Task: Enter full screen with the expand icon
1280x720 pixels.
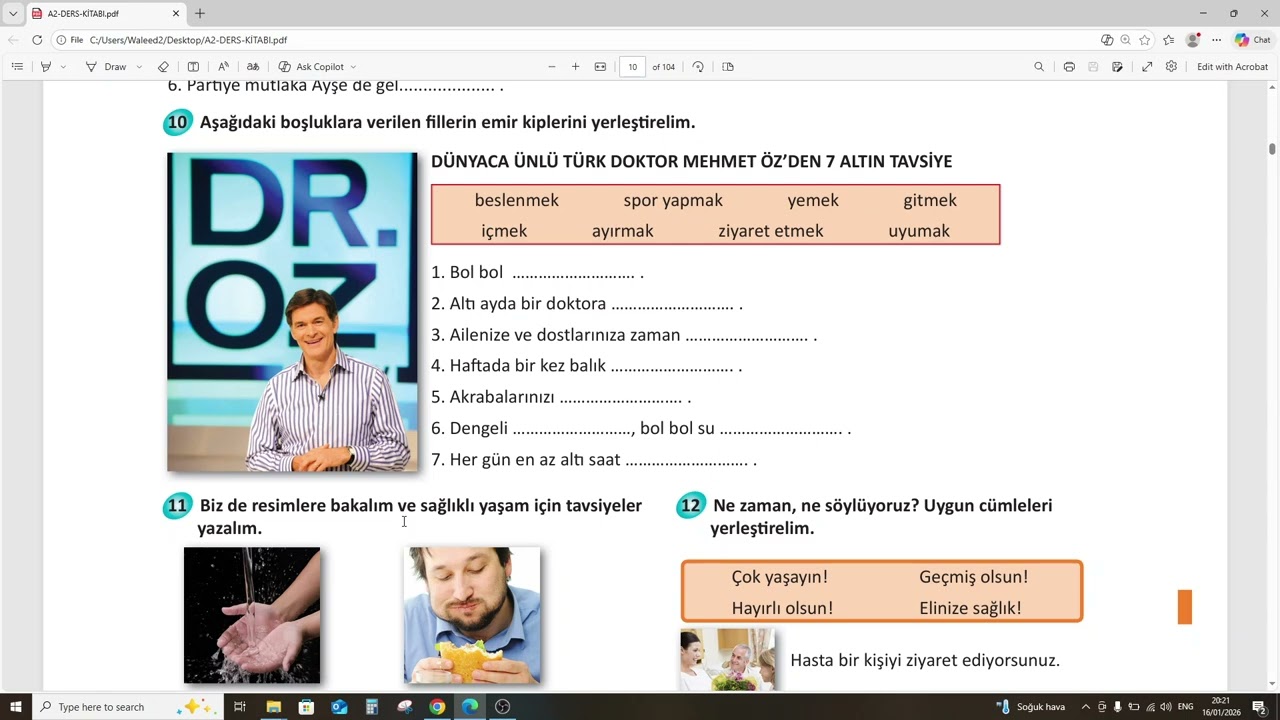Action: (x=1147, y=67)
